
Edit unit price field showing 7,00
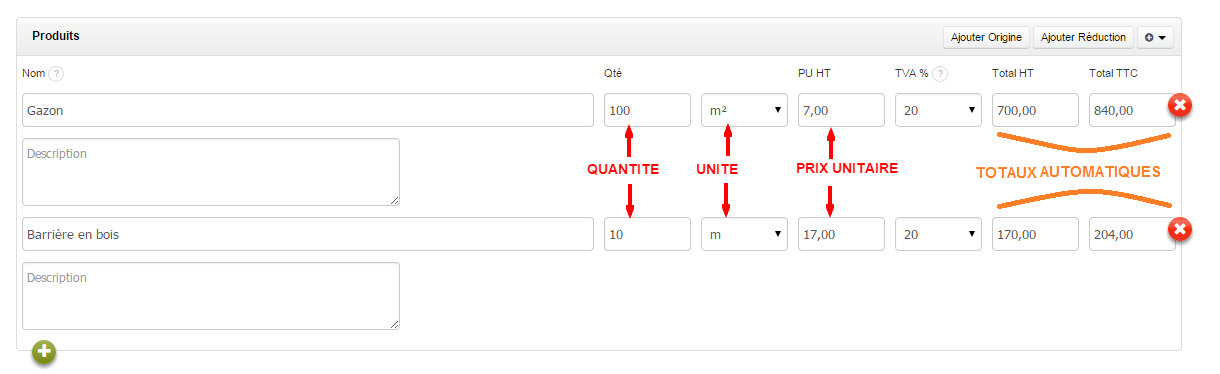click(x=841, y=110)
